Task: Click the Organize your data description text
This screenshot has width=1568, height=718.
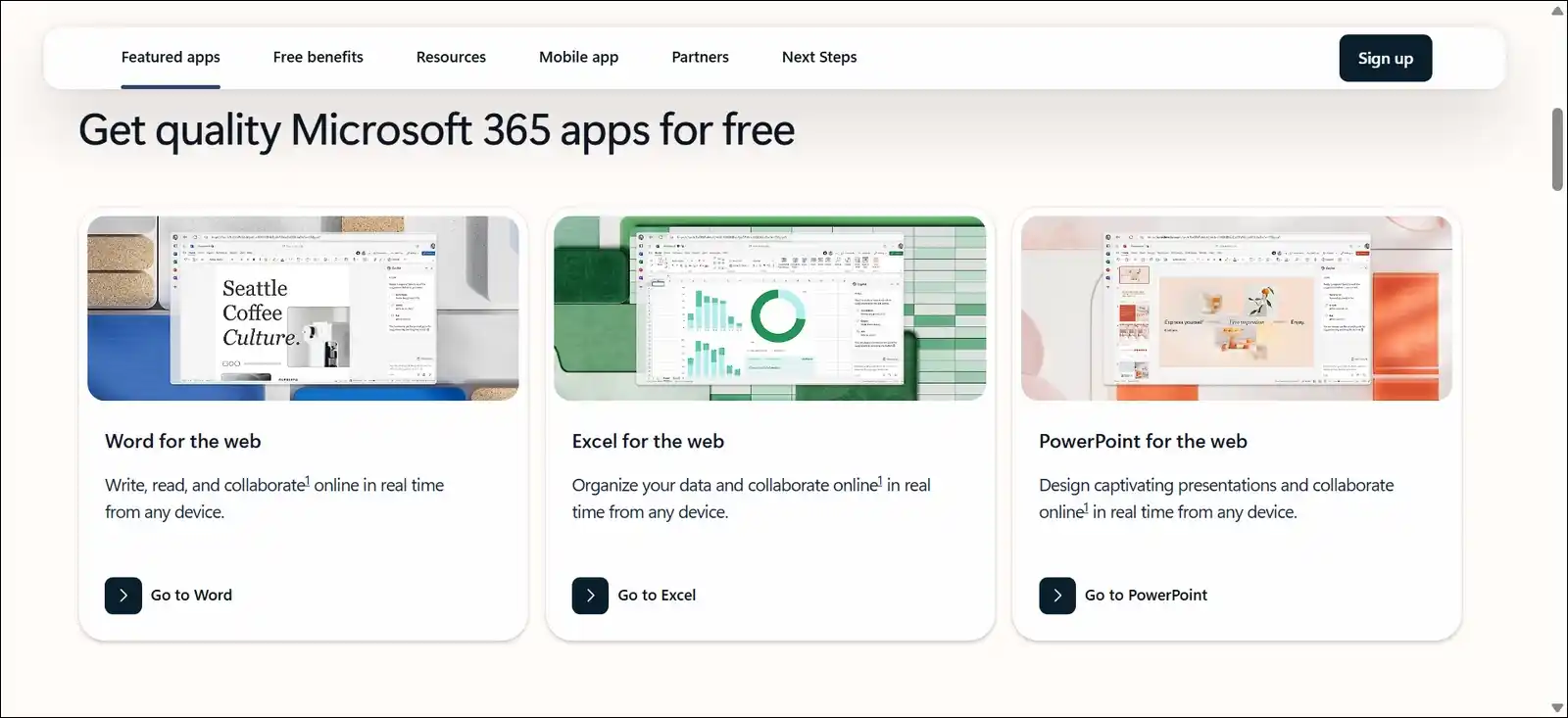Action: (x=752, y=499)
